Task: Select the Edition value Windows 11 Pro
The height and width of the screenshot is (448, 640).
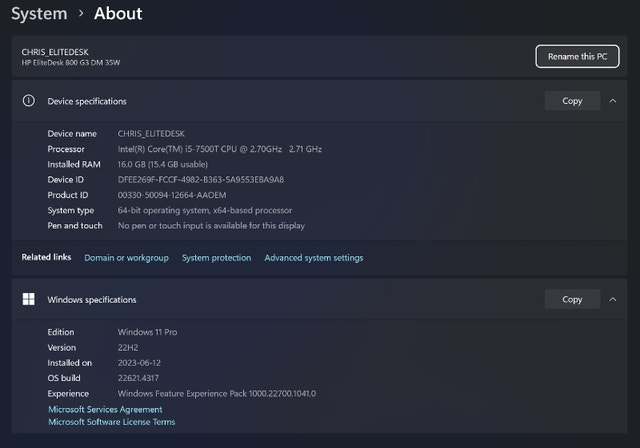Action: pyautogui.click(x=147, y=332)
